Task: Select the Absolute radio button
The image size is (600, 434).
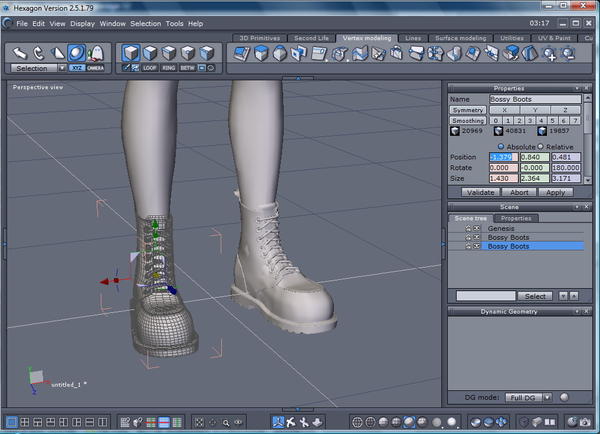Action: [x=502, y=146]
